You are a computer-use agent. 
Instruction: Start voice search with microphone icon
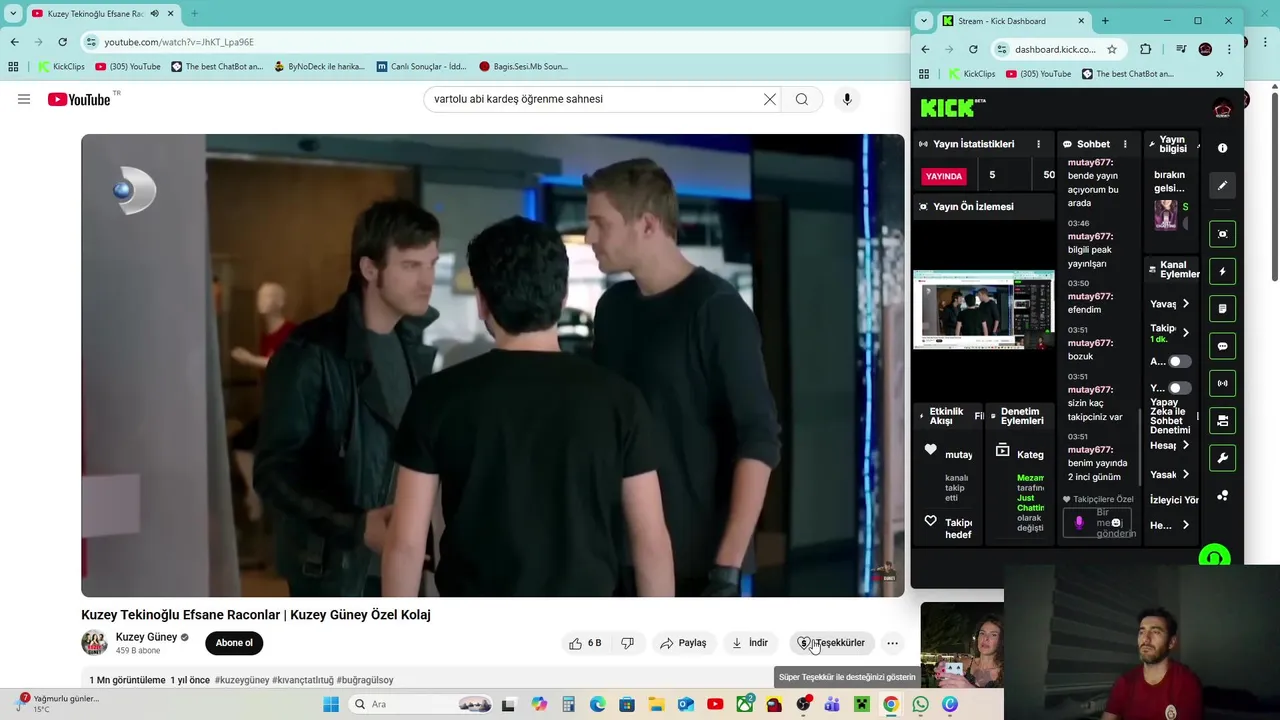tap(847, 99)
